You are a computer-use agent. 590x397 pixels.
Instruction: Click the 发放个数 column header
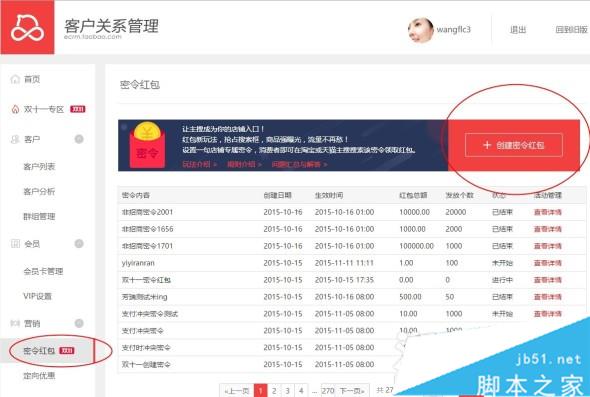pyautogui.click(x=459, y=195)
